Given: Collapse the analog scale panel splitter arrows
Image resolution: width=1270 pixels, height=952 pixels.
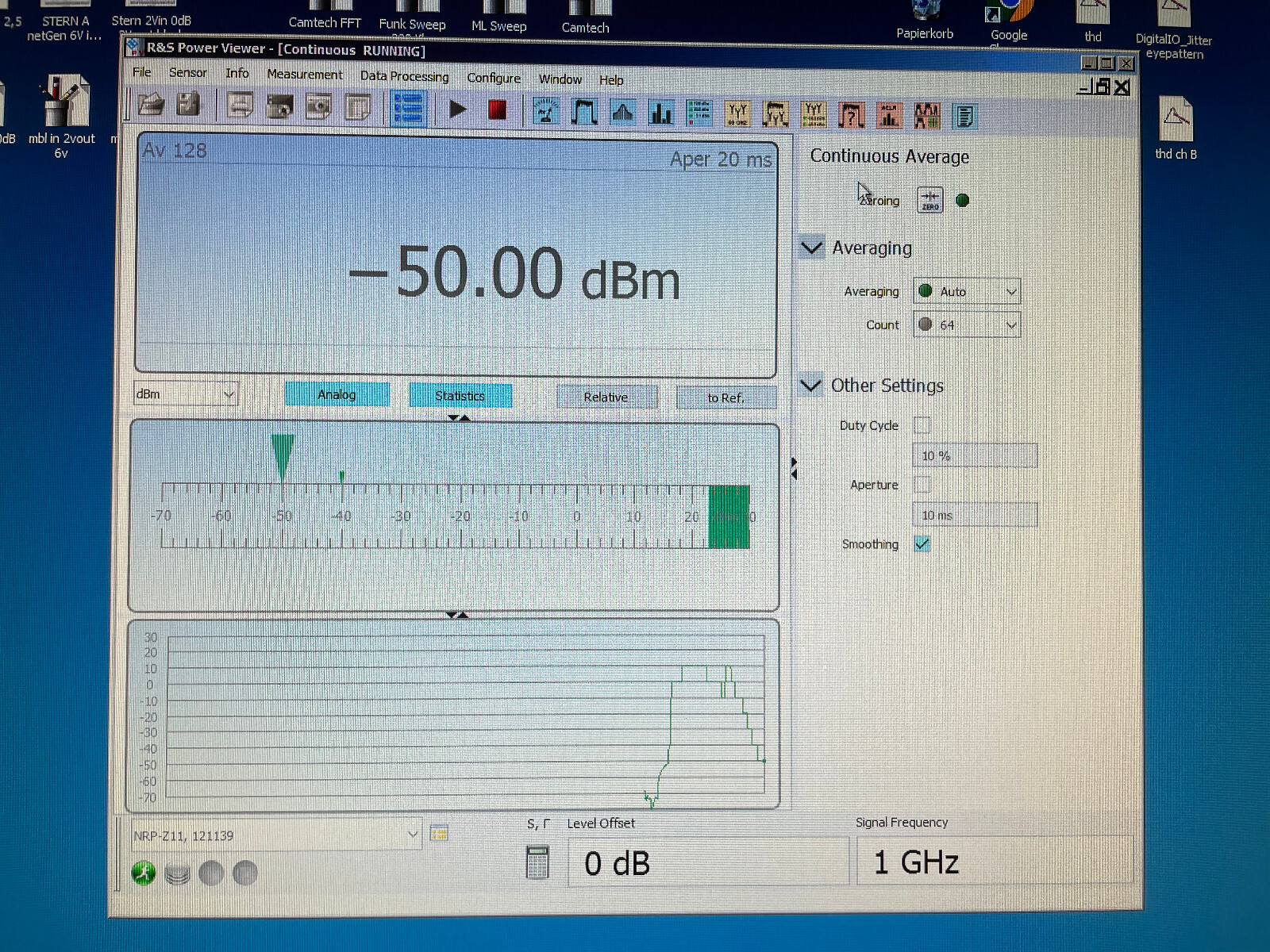Looking at the screenshot, I should coord(459,417).
